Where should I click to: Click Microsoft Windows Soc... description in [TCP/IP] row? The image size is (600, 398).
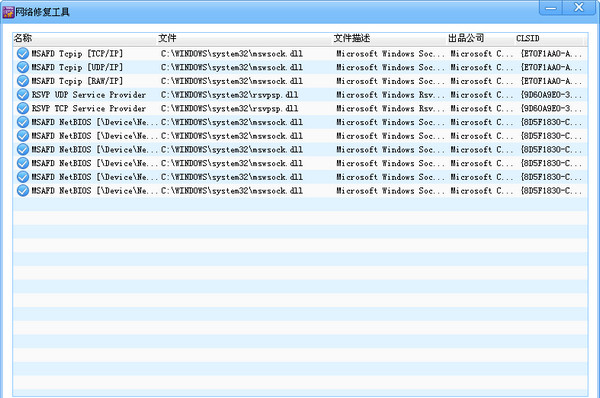pos(390,54)
